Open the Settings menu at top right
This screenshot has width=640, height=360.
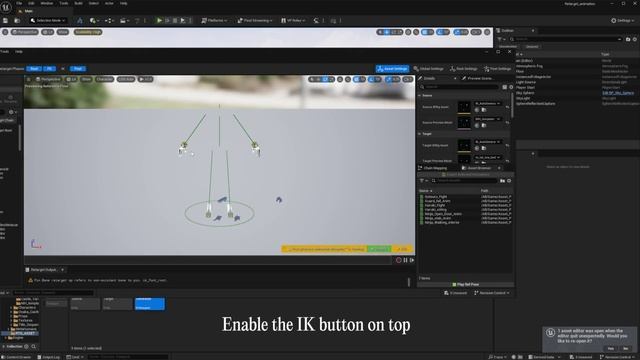pos(623,20)
